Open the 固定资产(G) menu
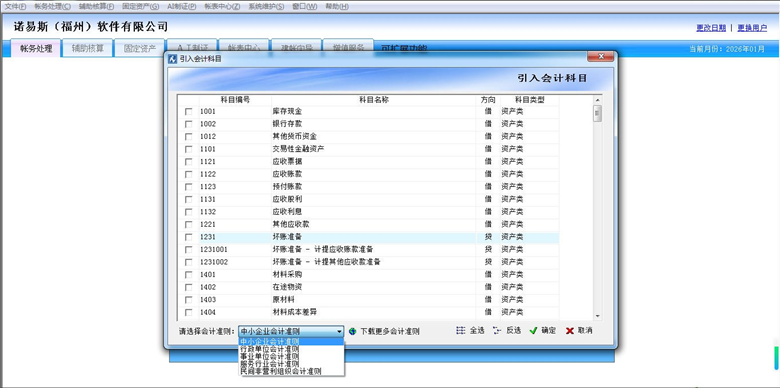 141,6
